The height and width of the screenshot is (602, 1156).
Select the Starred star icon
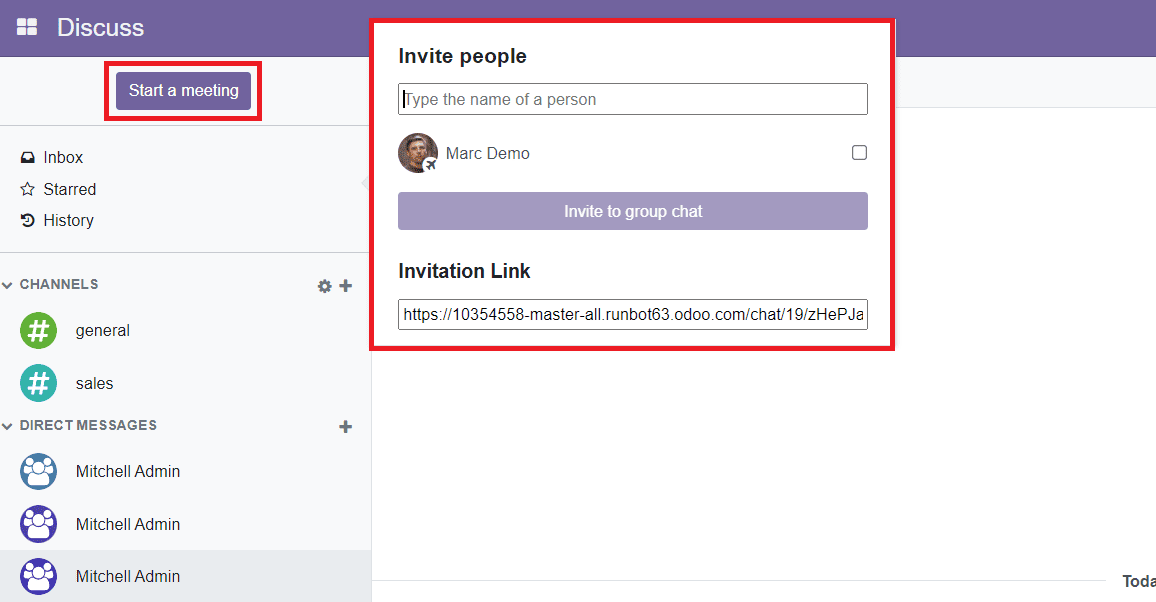point(27,188)
